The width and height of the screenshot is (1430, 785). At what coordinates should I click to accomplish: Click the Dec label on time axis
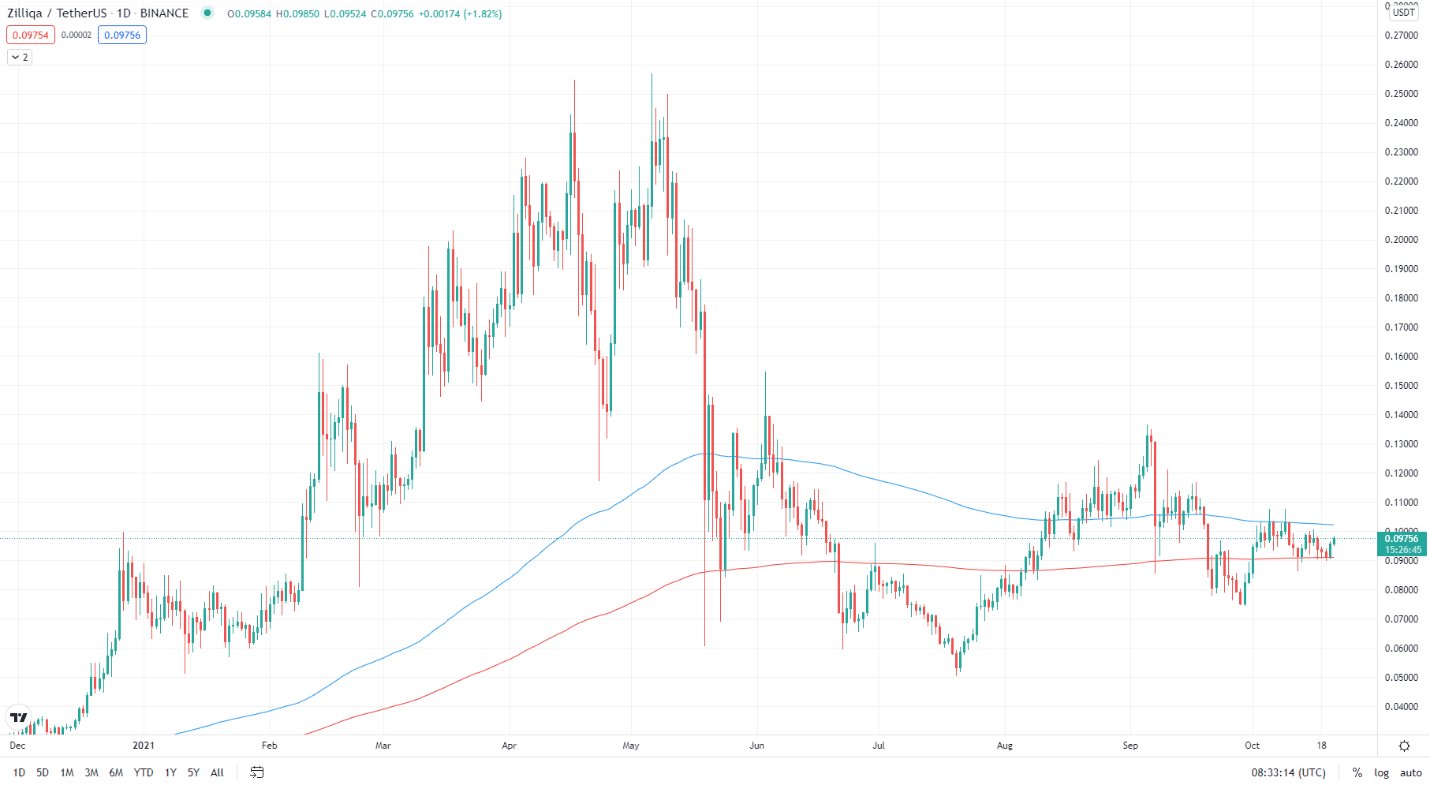[18, 745]
